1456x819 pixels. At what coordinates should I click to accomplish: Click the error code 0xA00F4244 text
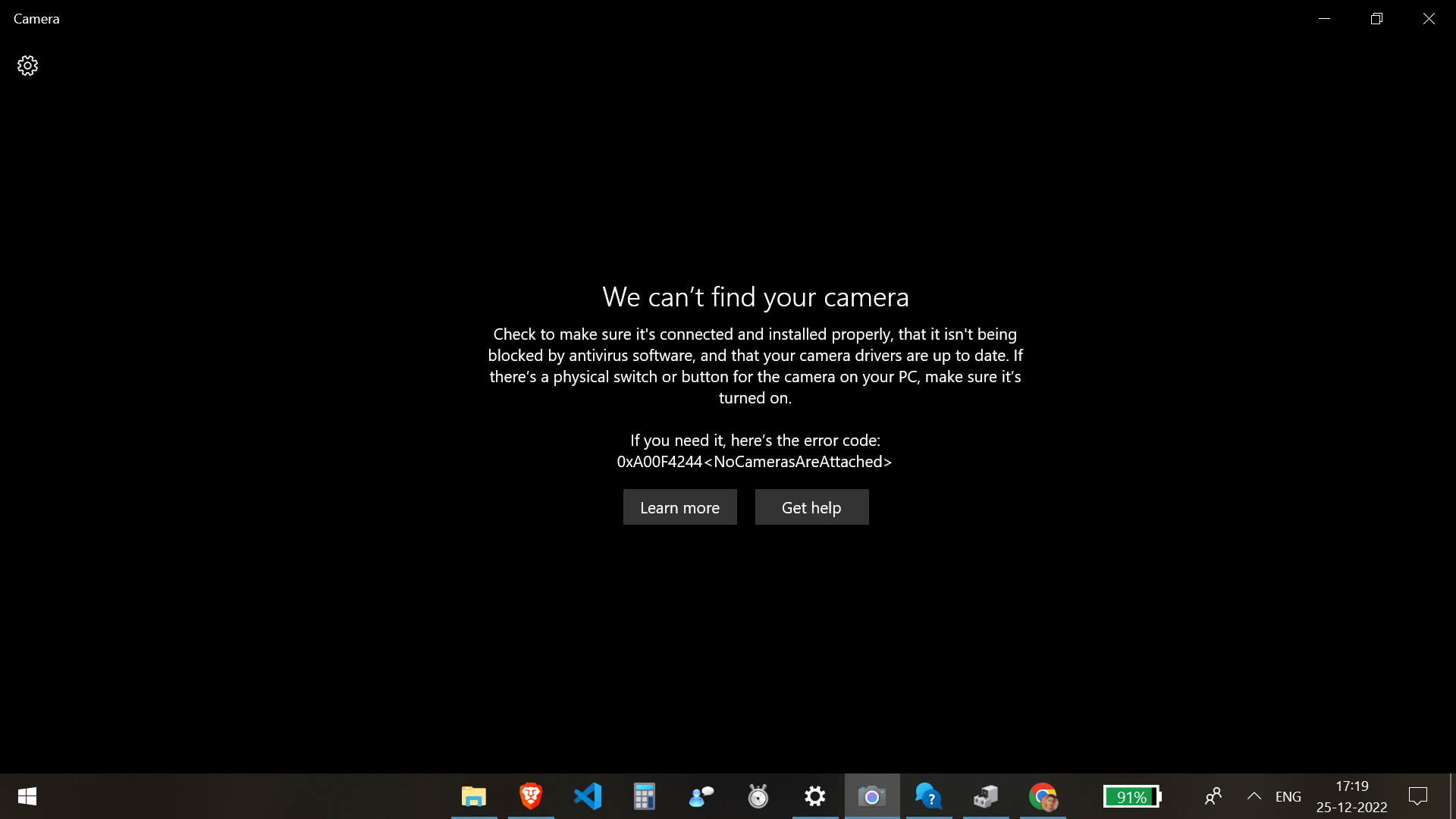tap(755, 462)
